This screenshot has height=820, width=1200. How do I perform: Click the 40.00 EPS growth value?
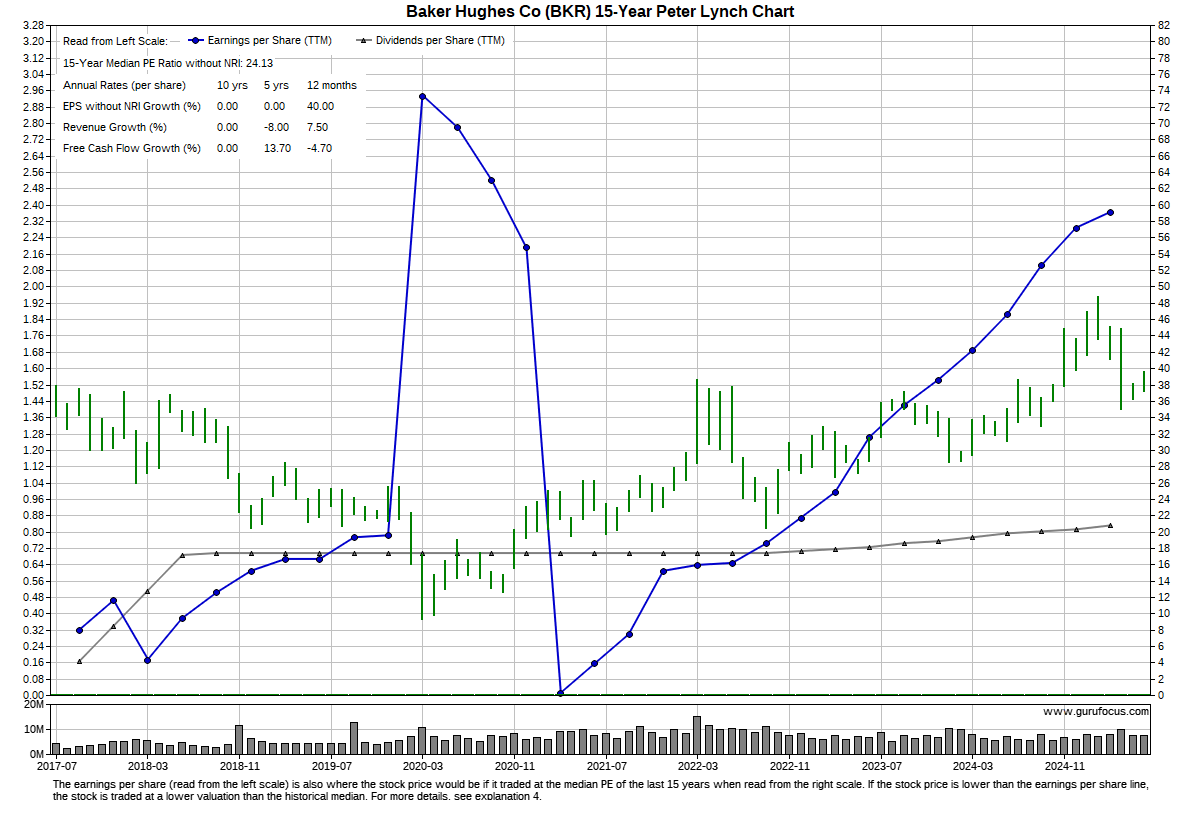[x=321, y=106]
